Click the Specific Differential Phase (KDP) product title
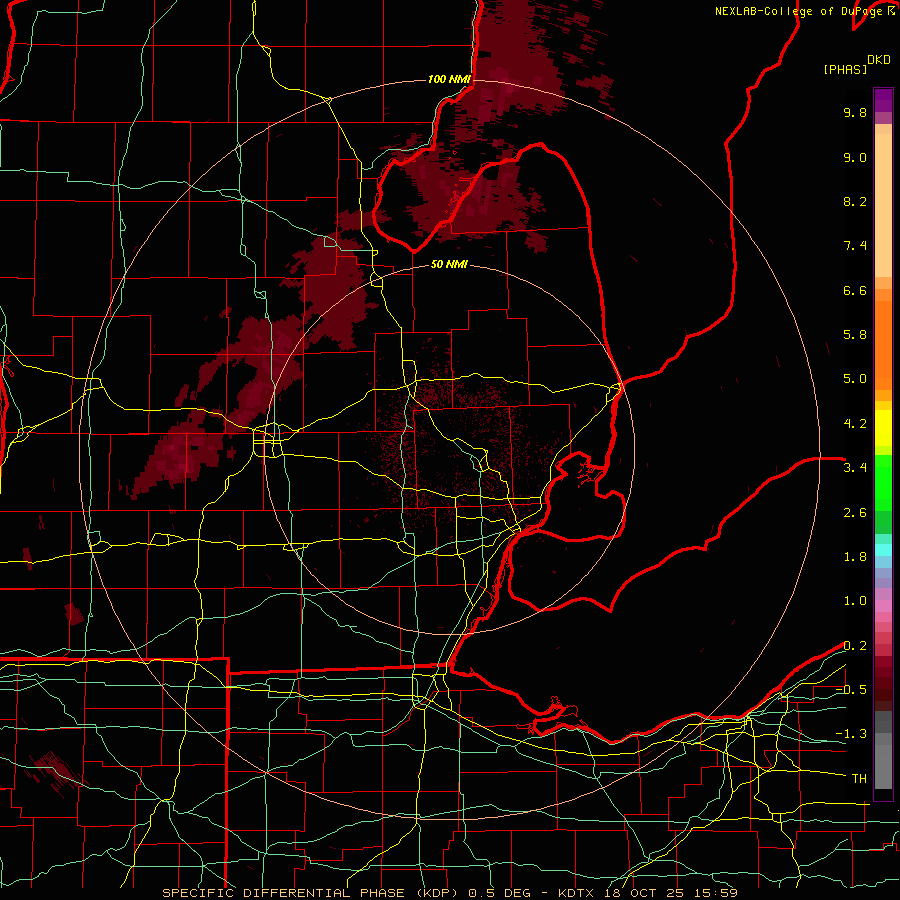 311,893
